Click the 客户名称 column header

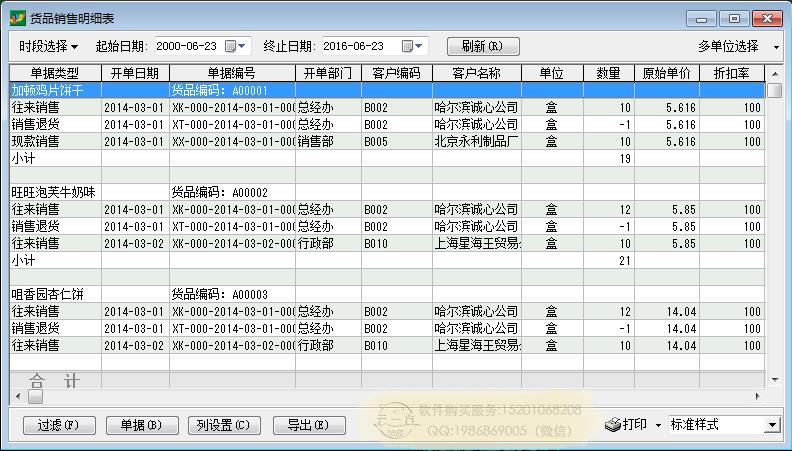click(x=476, y=73)
